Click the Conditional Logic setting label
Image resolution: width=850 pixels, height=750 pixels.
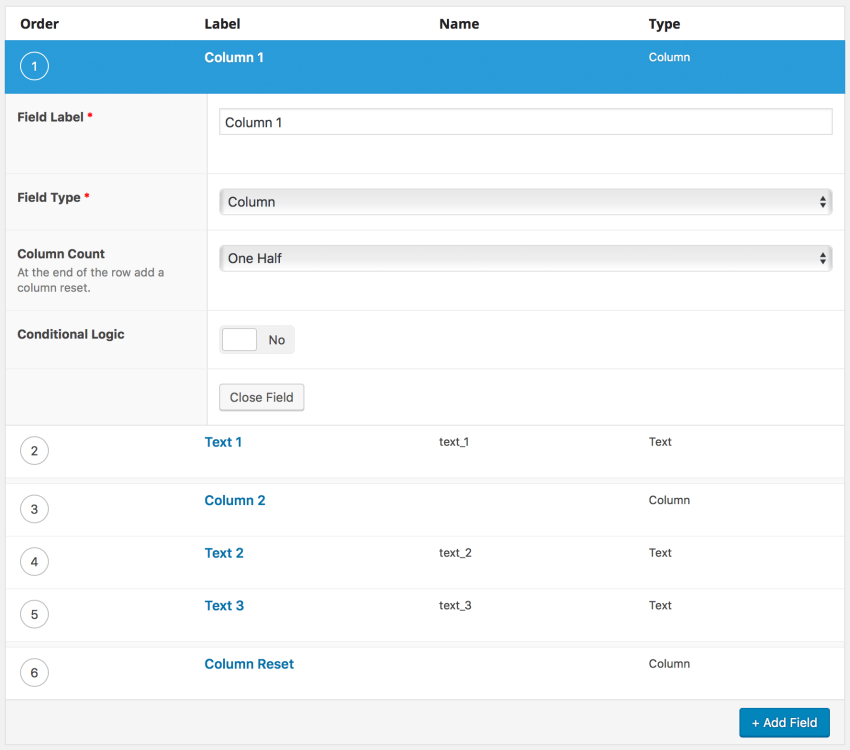70,334
